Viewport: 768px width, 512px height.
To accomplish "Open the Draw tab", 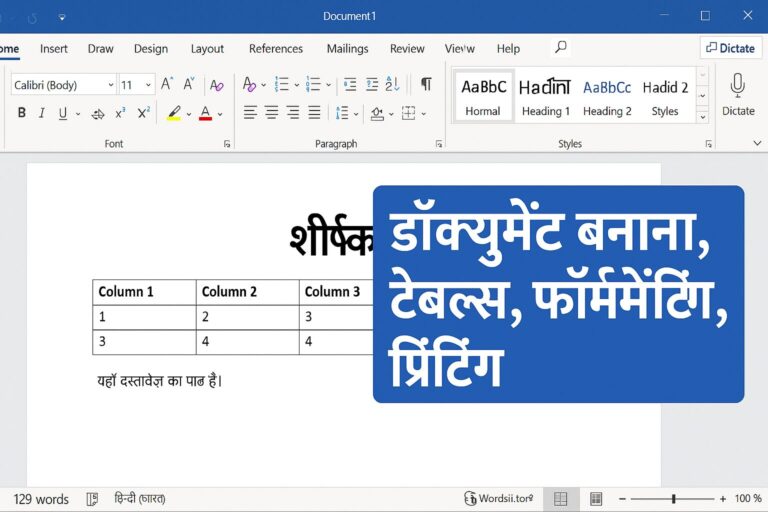I will coord(100,49).
